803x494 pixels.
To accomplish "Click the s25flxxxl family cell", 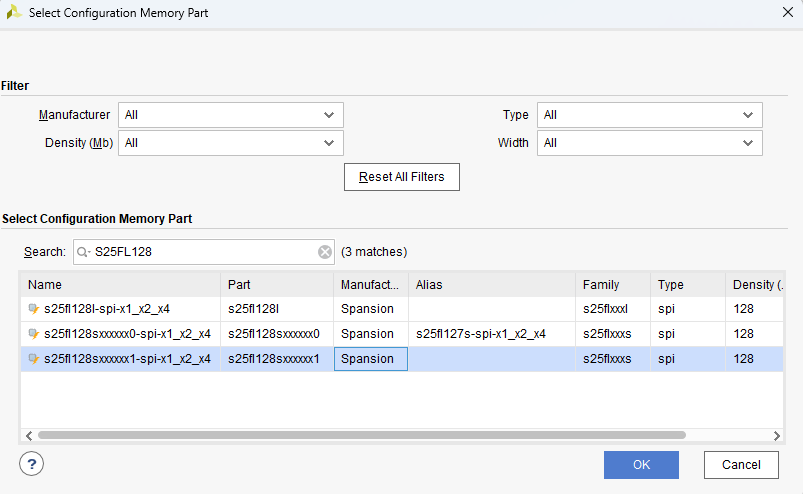I will click(613, 309).
